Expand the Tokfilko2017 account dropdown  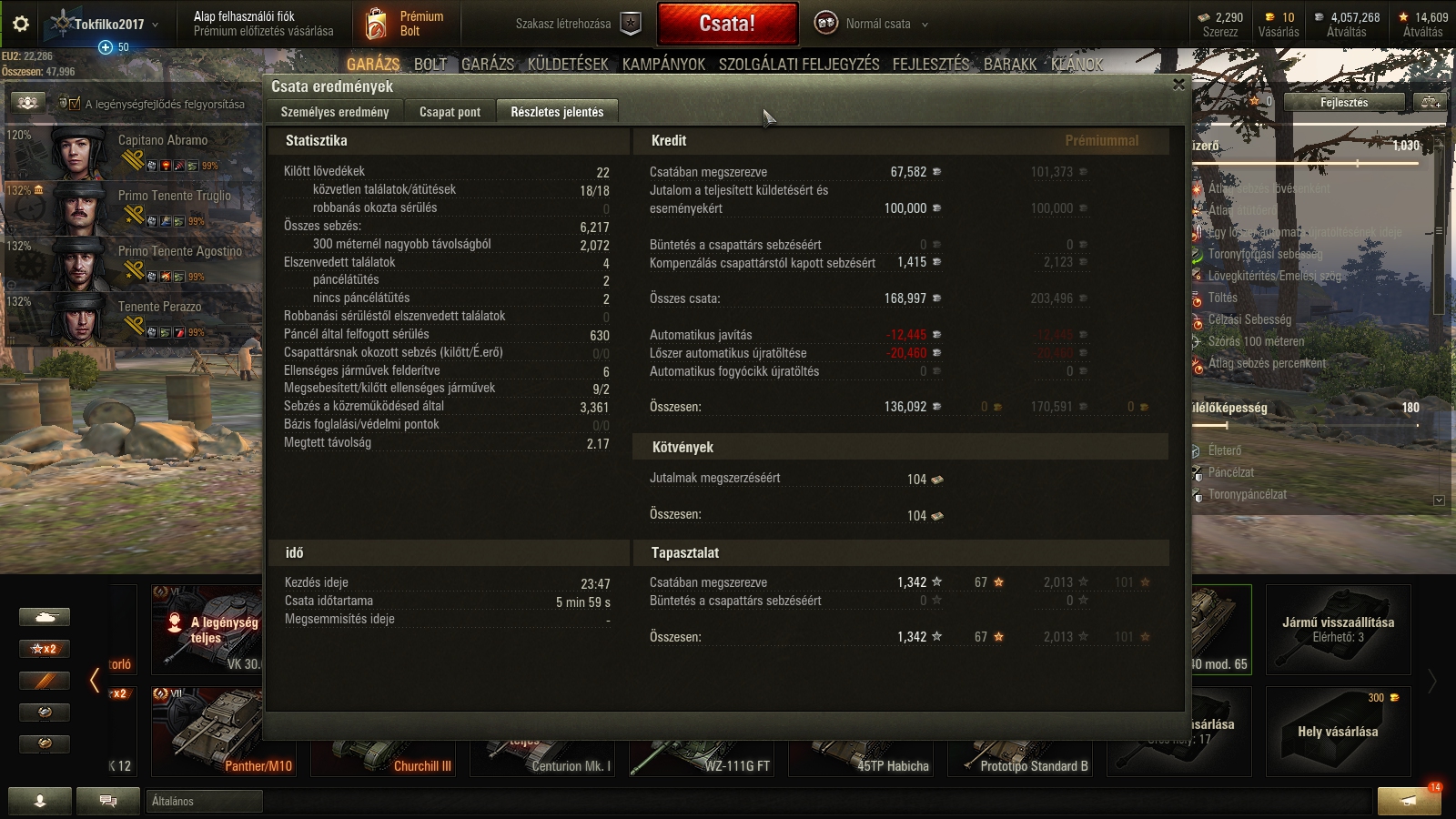[x=155, y=25]
